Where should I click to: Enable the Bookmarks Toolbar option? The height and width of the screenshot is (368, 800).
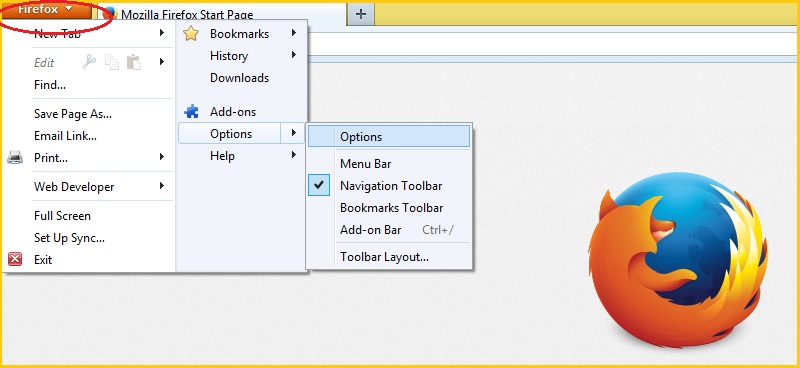(389, 208)
